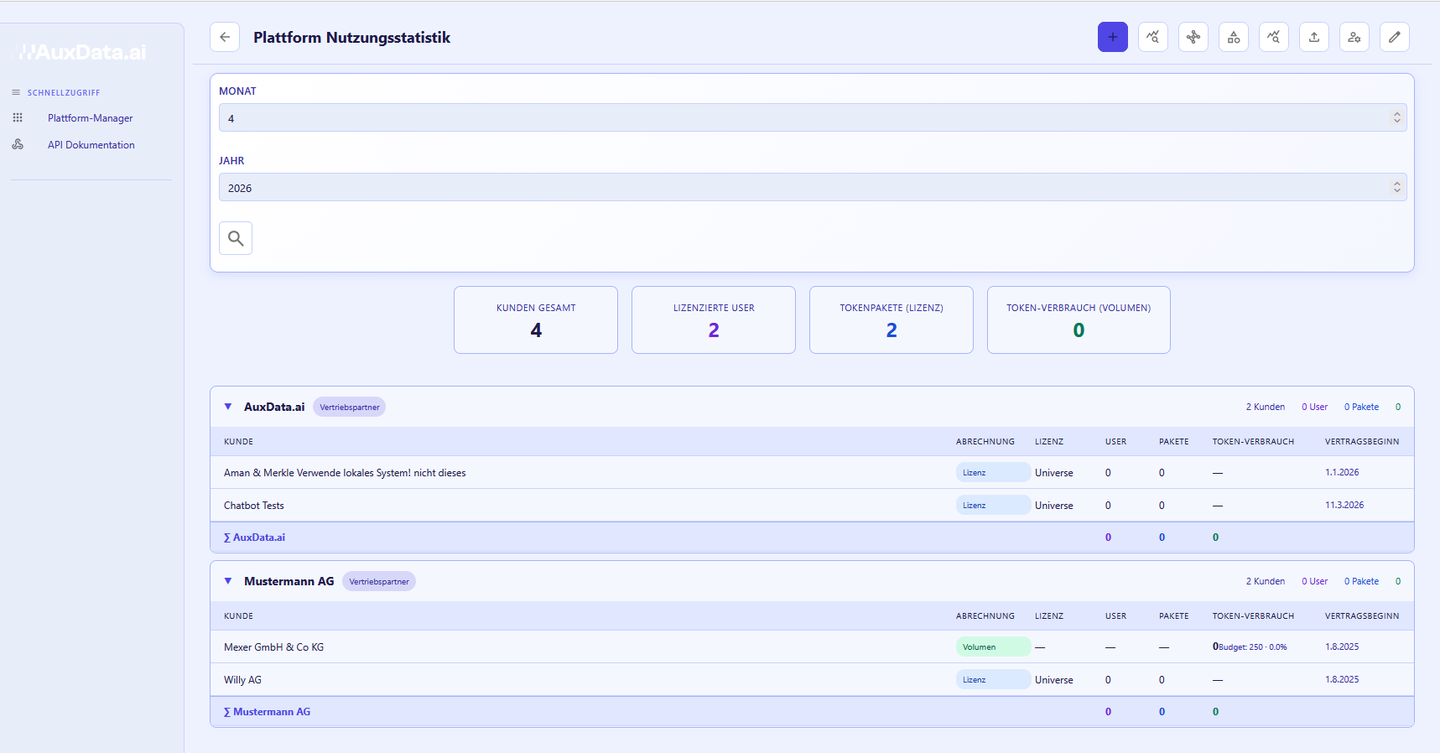
Task: Open the API Dokumentation link text
Action: (x=91, y=145)
